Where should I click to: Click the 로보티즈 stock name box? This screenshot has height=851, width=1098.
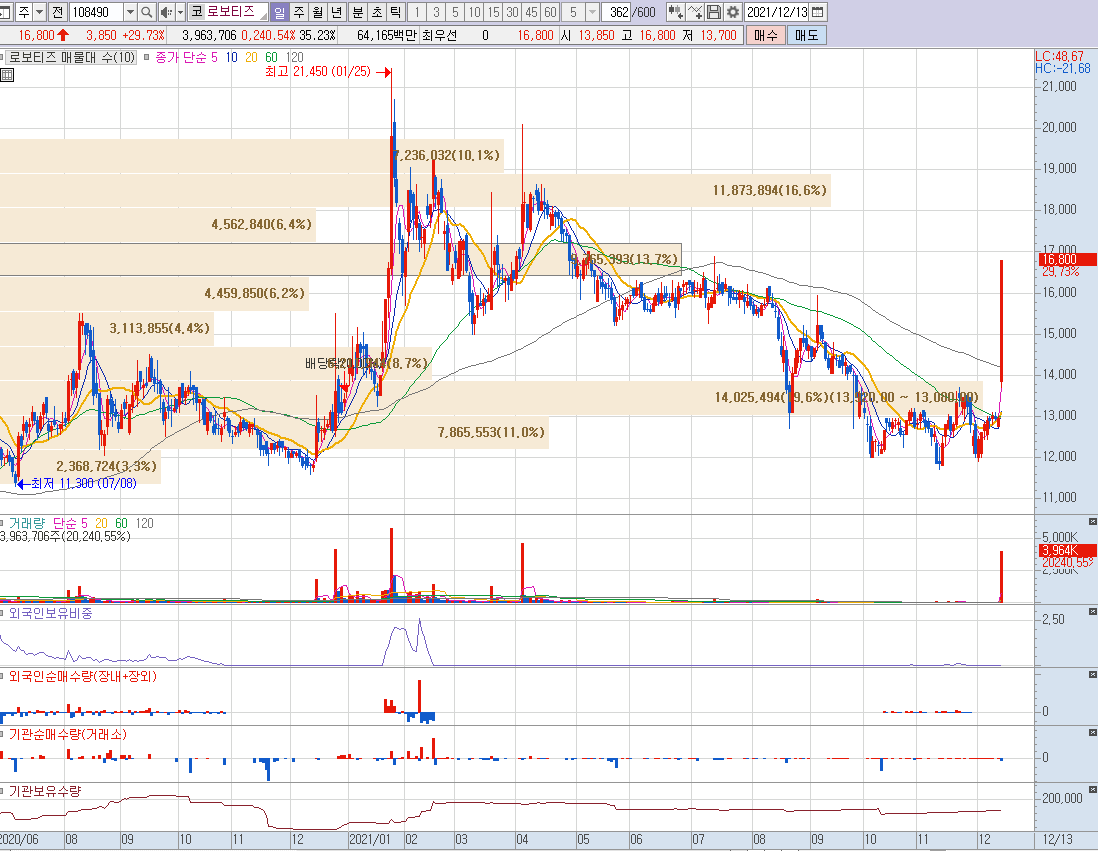pos(230,12)
